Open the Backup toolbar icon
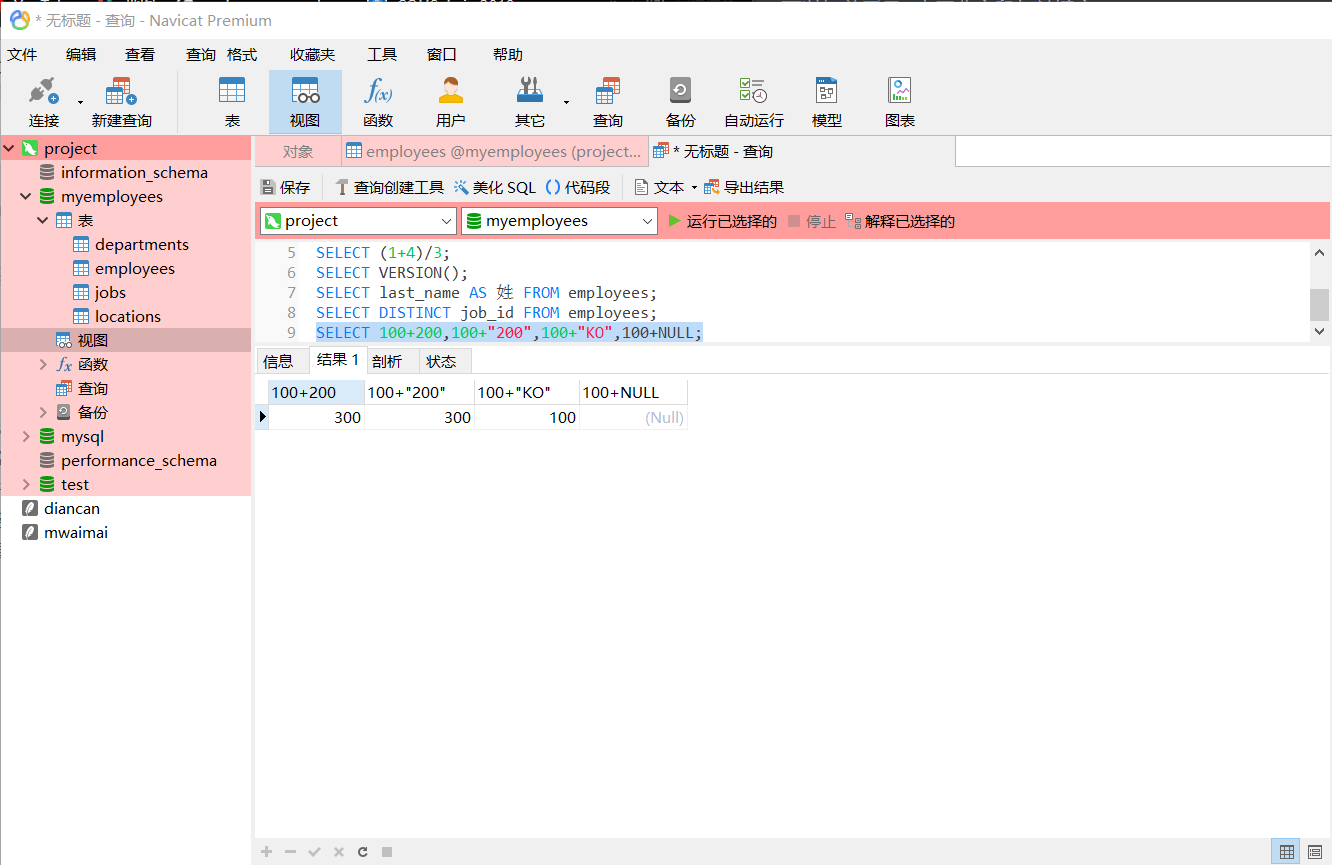 (x=680, y=101)
